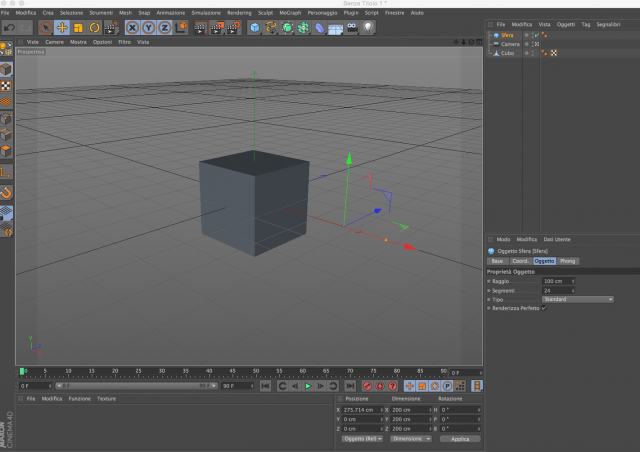Viewport: 640px width, 452px height.
Task: Switch to the Base tab
Action: (x=497, y=261)
